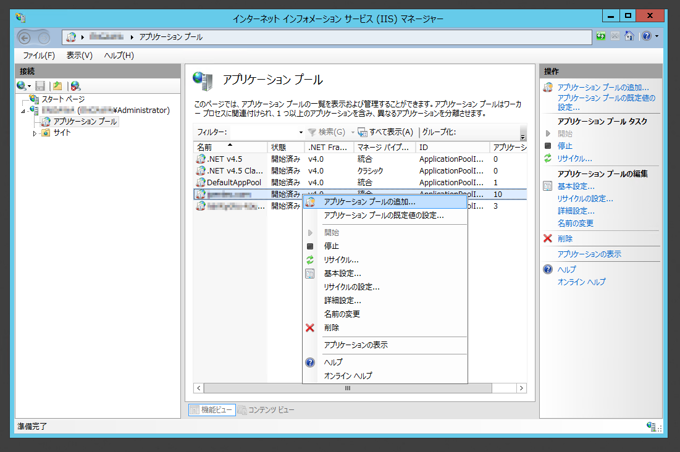
Task: Click ヘルプ link in actions pane
Action: 566,269
